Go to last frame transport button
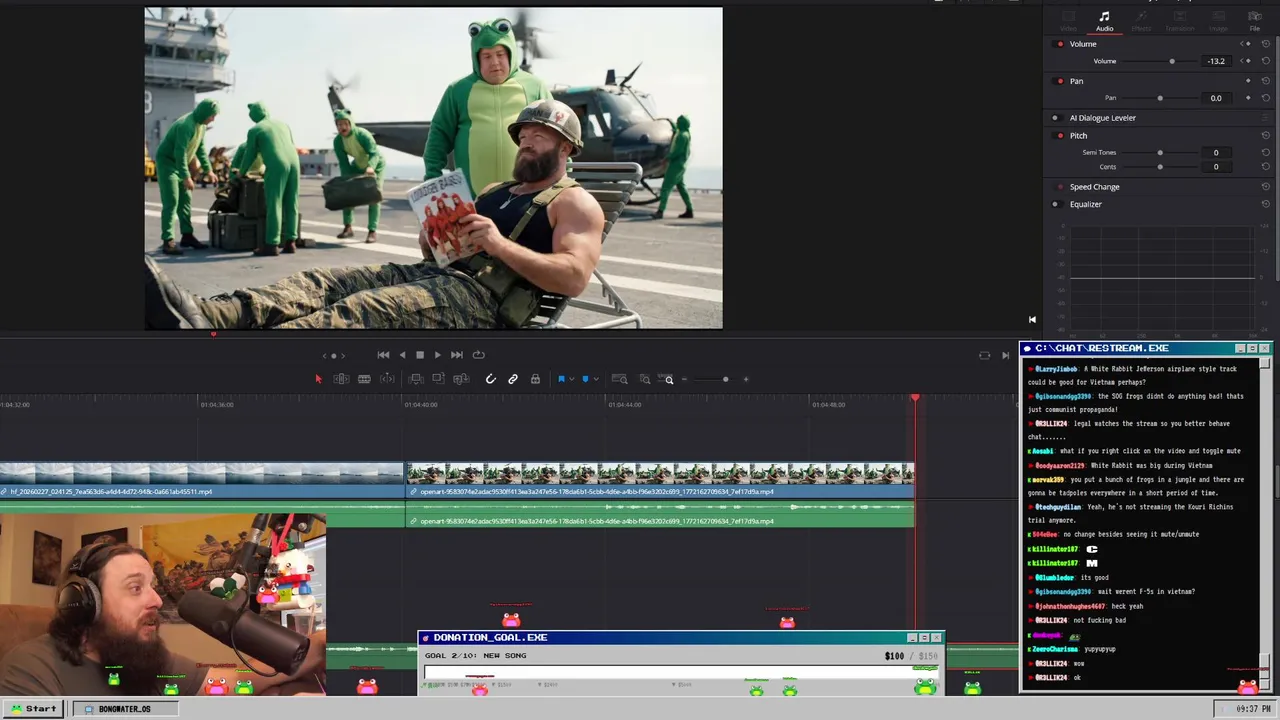The image size is (1280, 720). click(x=457, y=355)
